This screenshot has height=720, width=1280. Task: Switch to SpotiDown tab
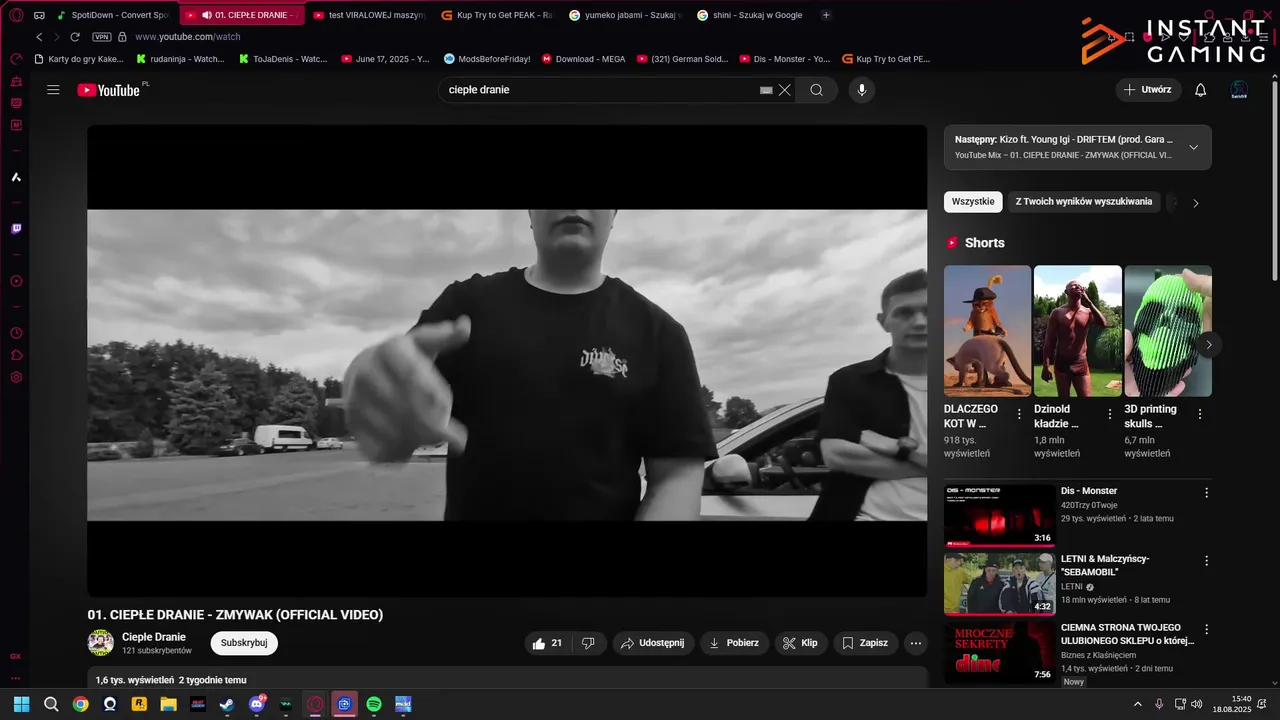[114, 15]
